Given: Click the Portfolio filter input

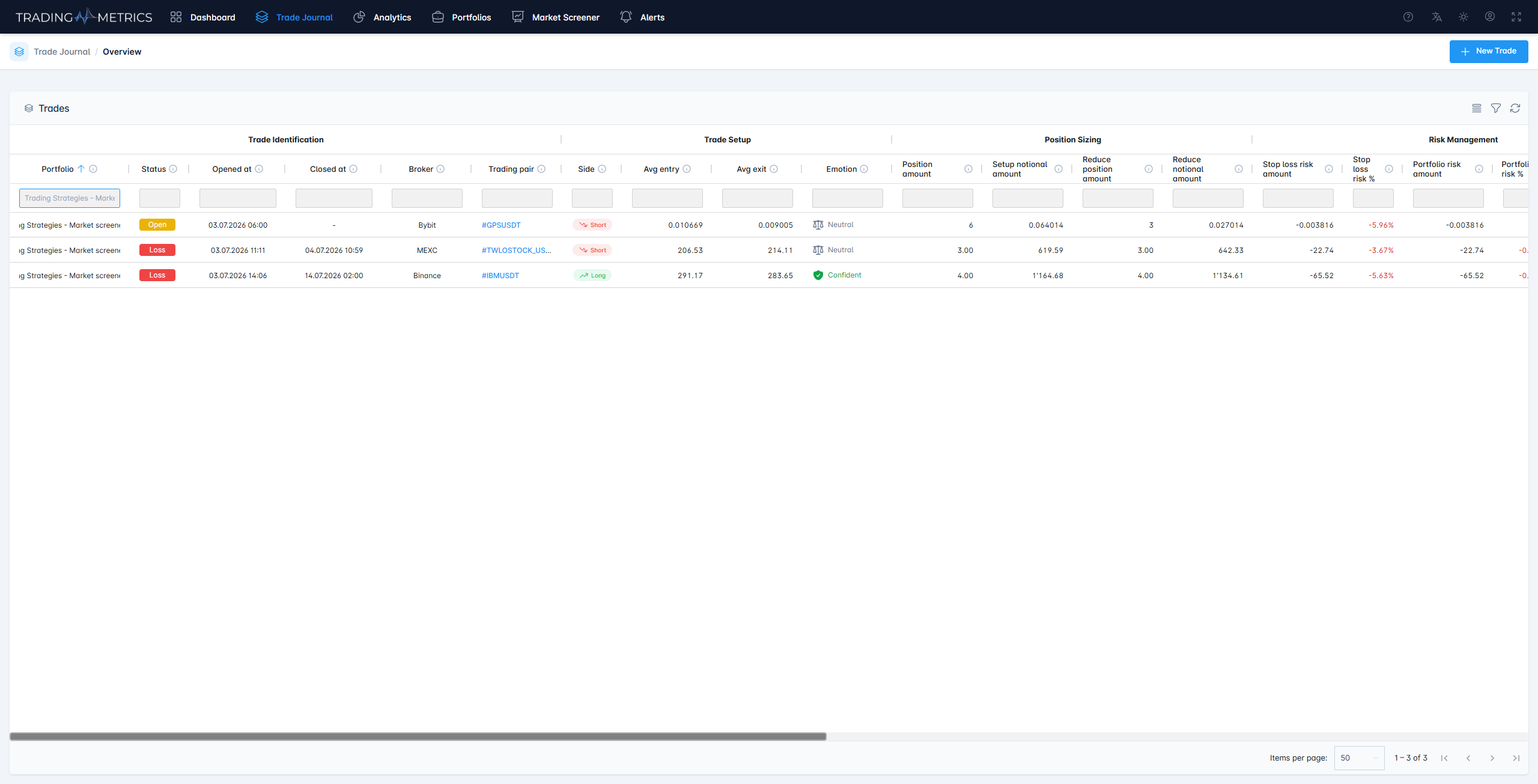Looking at the screenshot, I should pyautogui.click(x=70, y=198).
